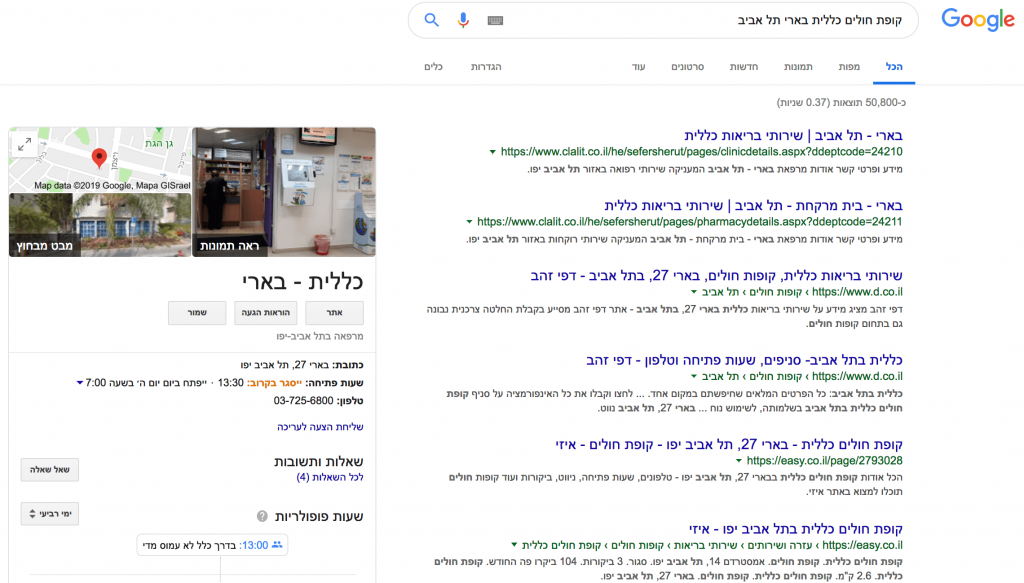Click the שאל שאלה ask question button
The width and height of the screenshot is (1024, 583).
(x=50, y=469)
